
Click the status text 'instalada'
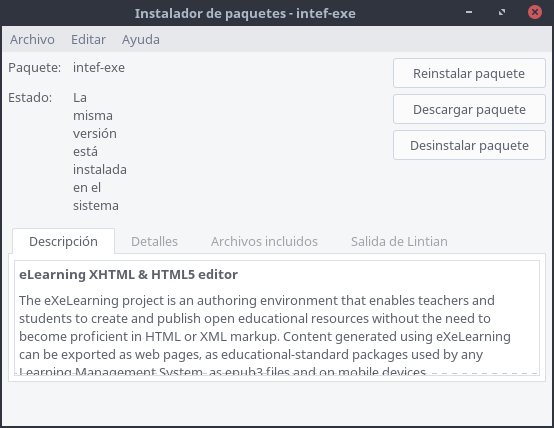[100, 170]
